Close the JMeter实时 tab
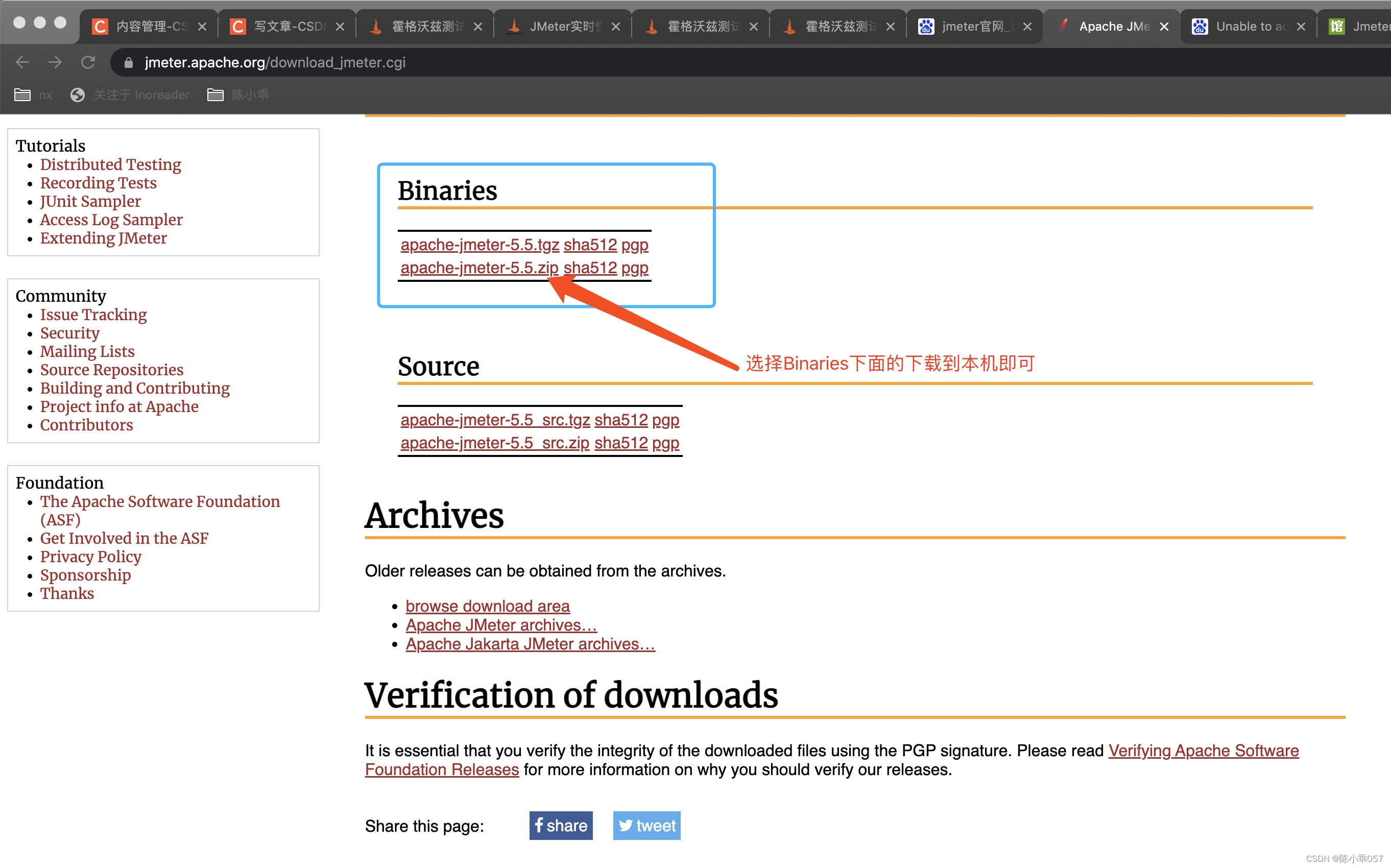The width and height of the screenshot is (1391, 868). point(615,27)
